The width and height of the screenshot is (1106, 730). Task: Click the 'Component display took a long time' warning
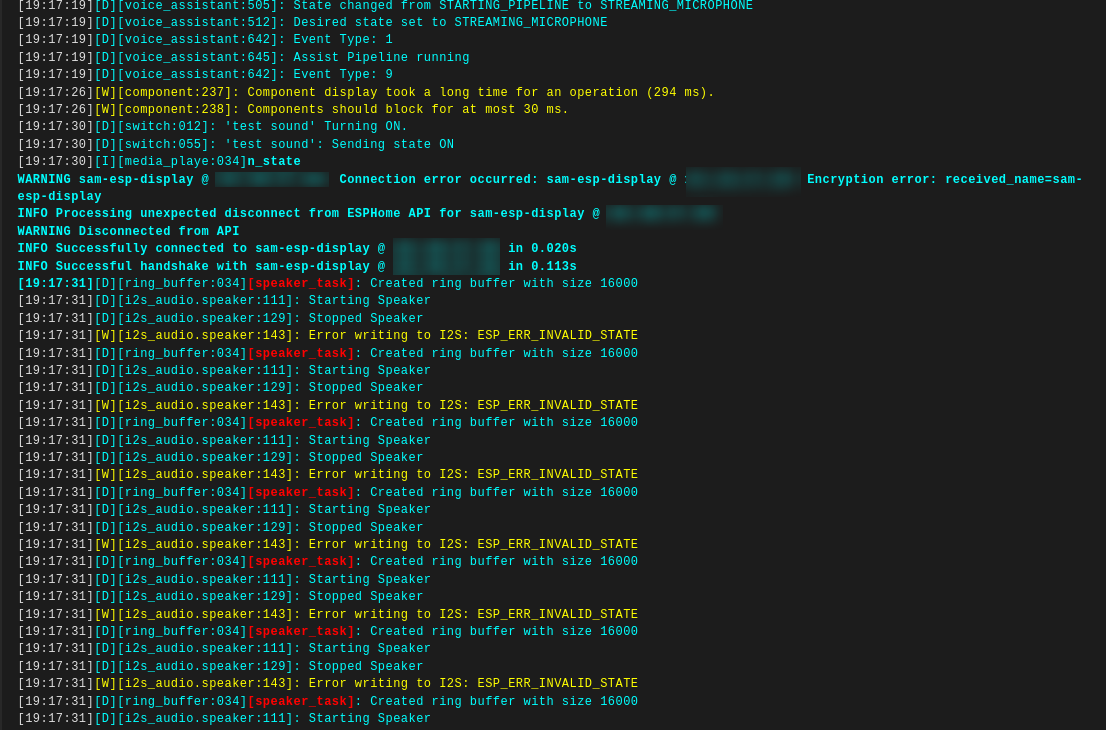click(481, 92)
